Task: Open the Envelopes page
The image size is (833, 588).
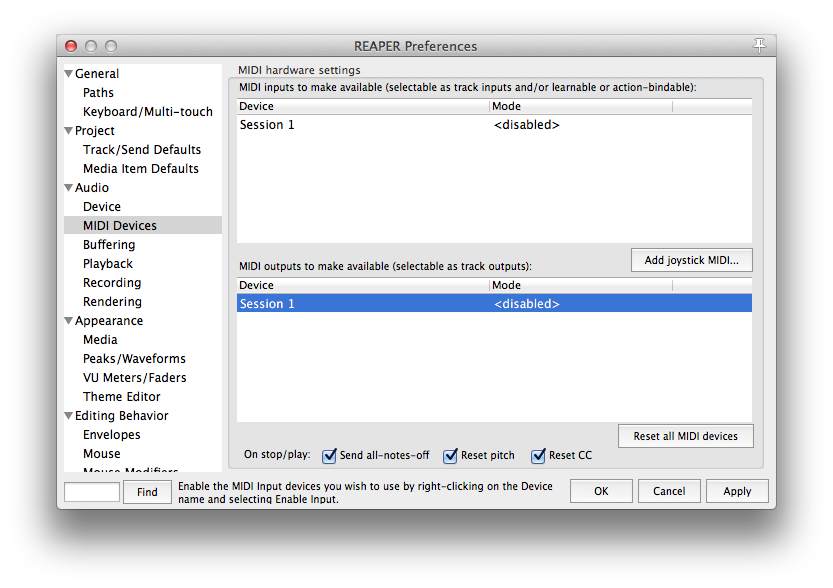Action: [x=112, y=435]
